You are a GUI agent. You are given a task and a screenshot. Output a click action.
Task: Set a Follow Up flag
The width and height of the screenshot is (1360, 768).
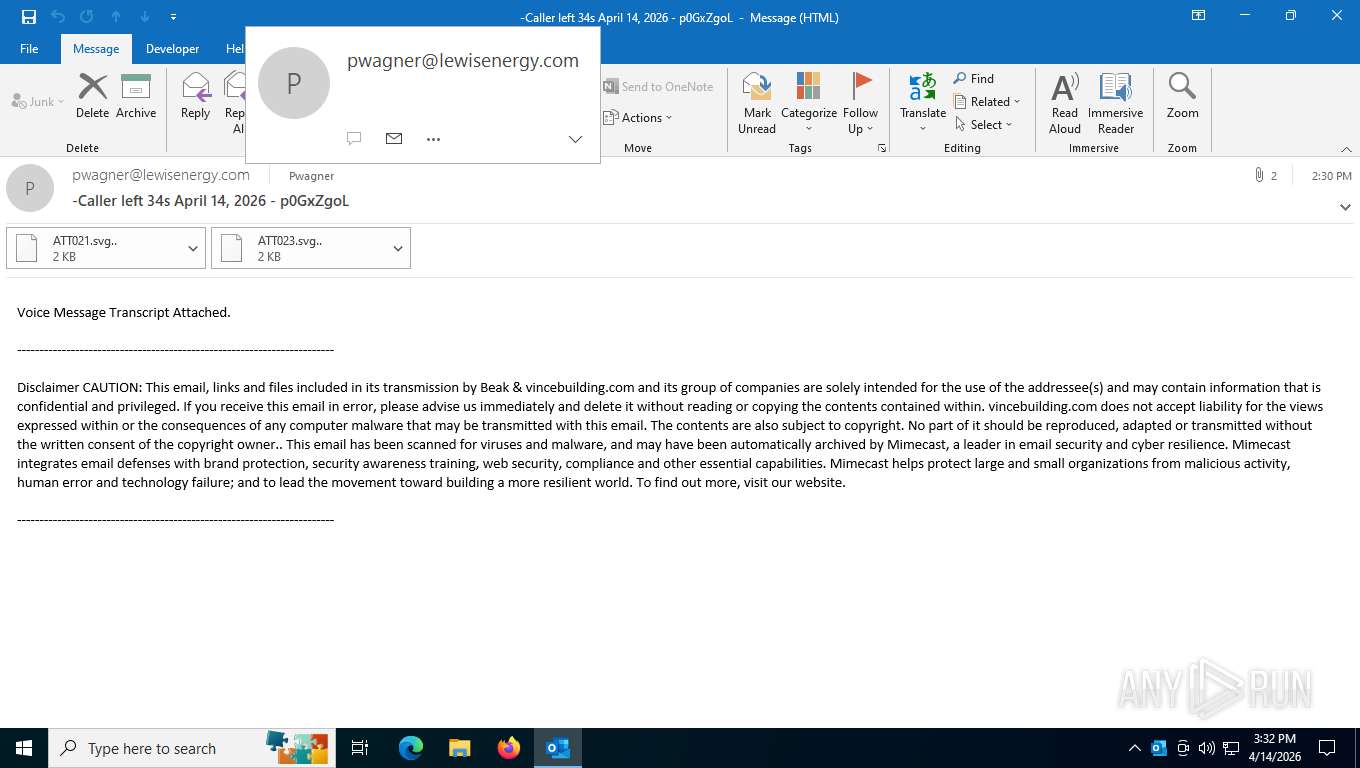(860, 103)
